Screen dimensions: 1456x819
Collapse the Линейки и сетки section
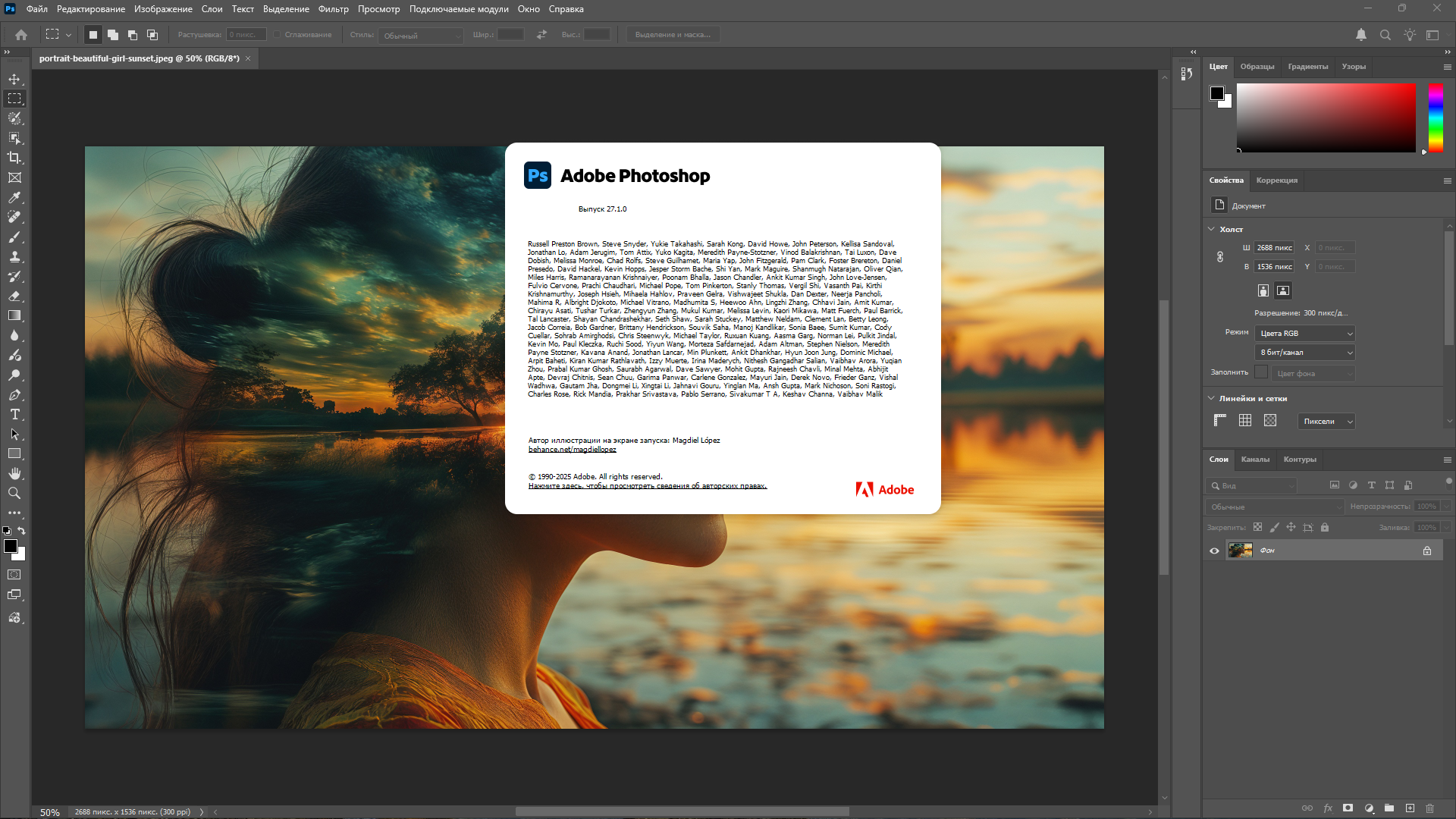tap(1211, 398)
